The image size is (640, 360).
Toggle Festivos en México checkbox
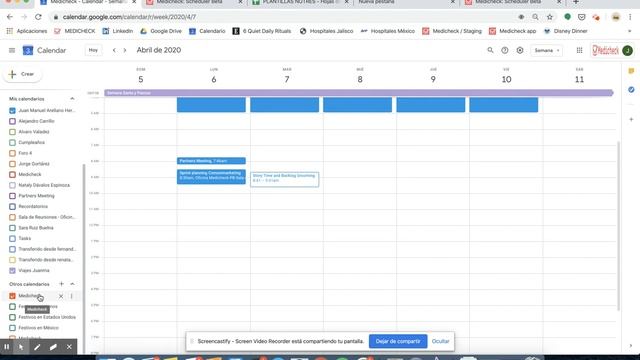pos(12,328)
